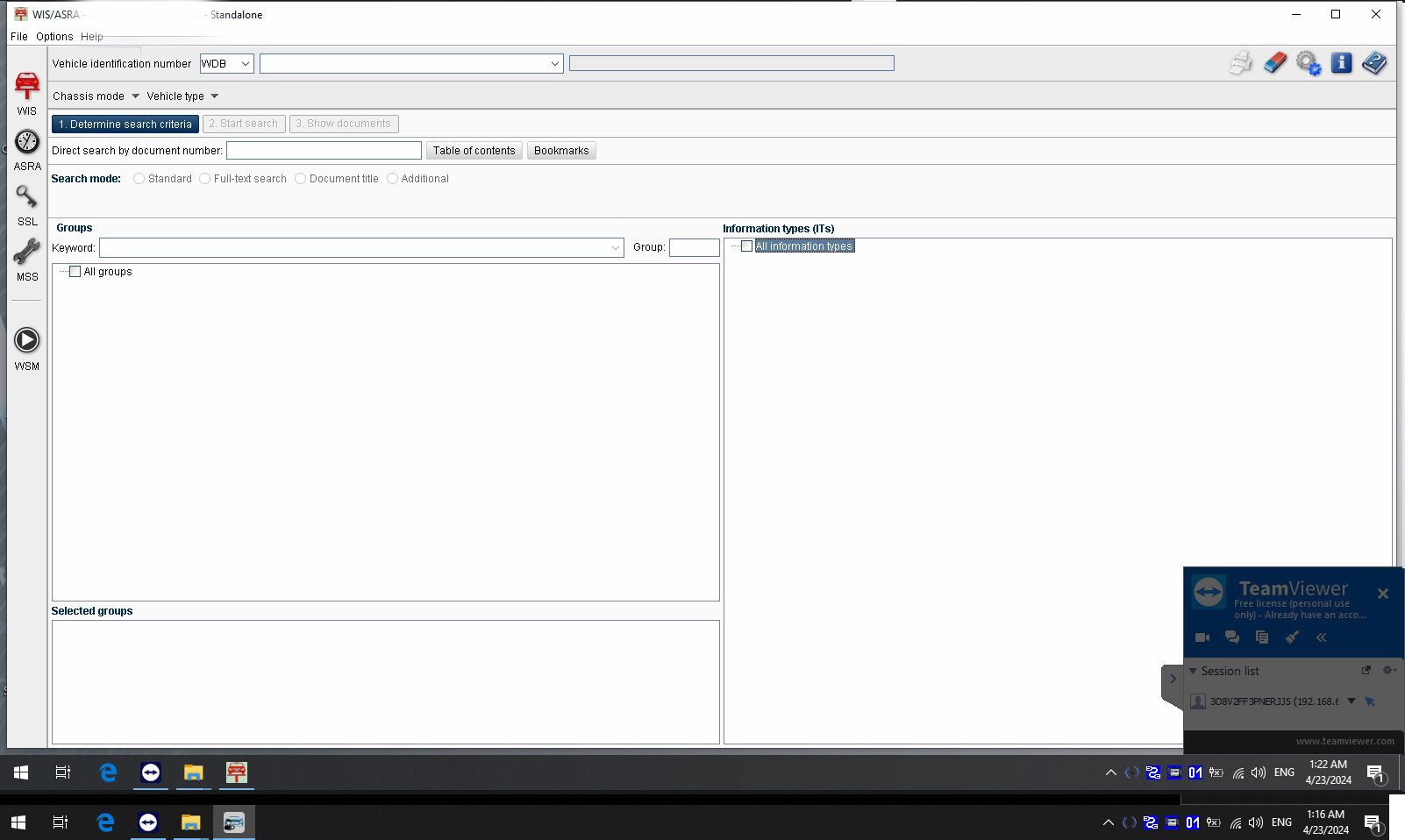Collapse the Session list section
Image resolution: width=1405 pixels, height=840 pixels.
[x=1193, y=671]
